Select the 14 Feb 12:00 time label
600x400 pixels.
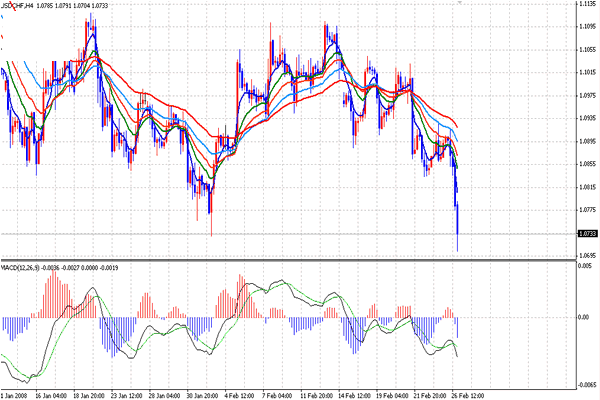coord(354,395)
